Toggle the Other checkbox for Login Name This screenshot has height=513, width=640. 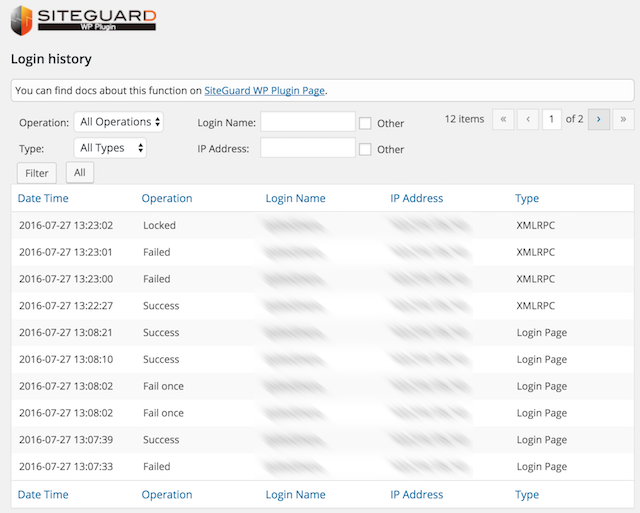pos(365,123)
